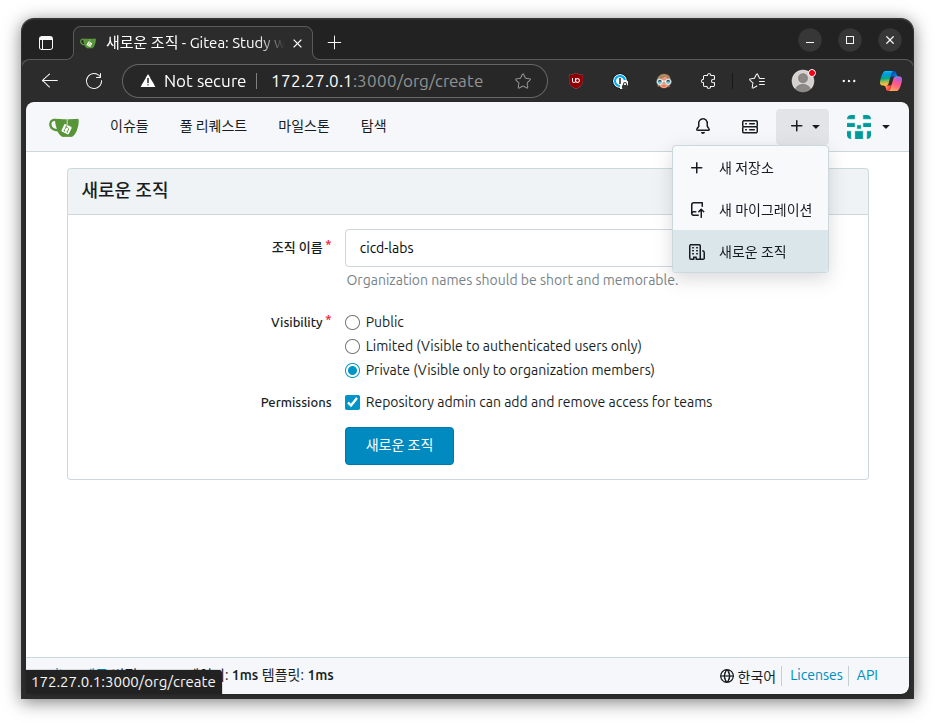The image size is (935, 723).
Task: Click the 조직 이름 input with cicd-labs
Action: coord(509,248)
